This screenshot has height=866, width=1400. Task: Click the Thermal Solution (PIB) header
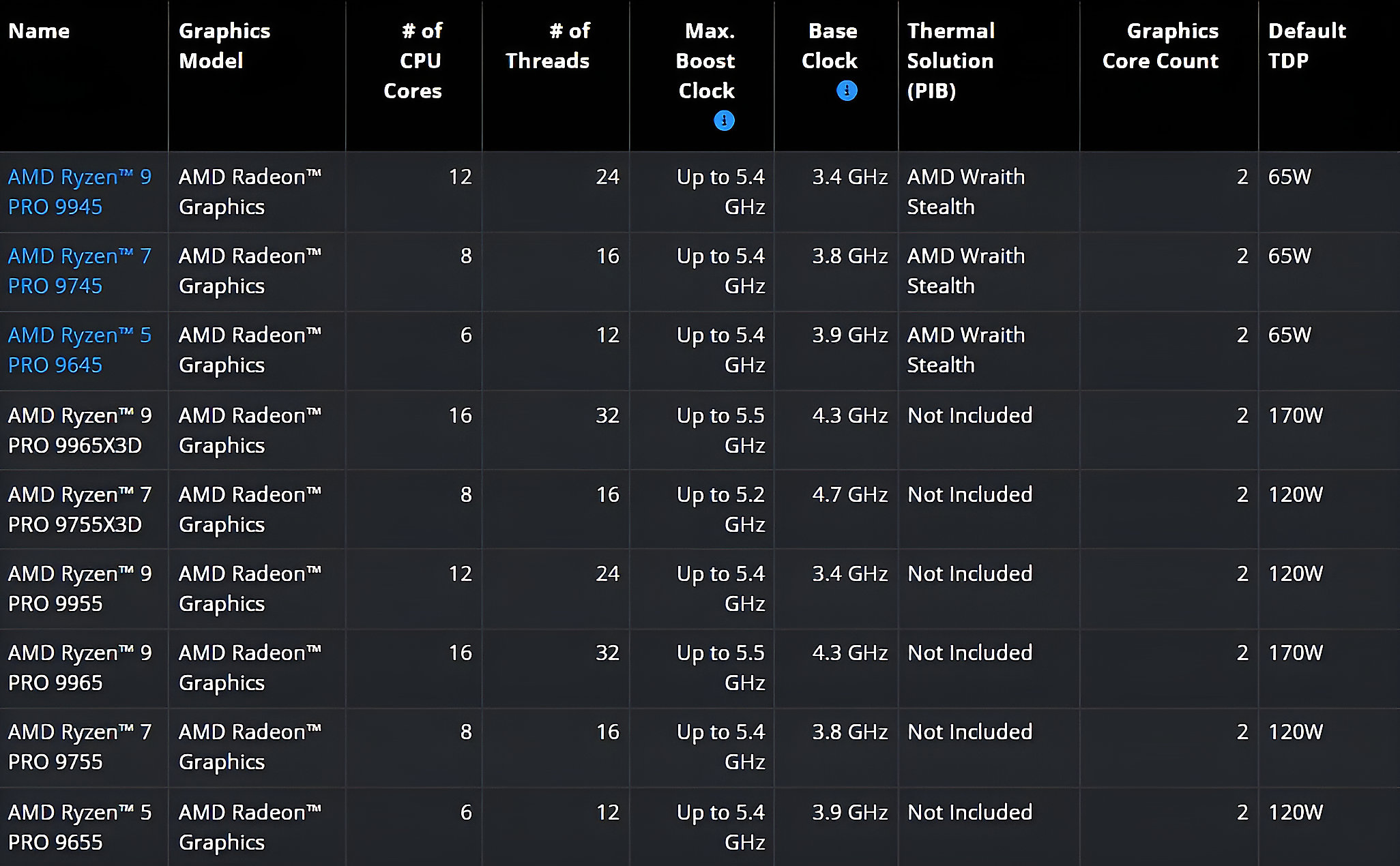pos(951,61)
